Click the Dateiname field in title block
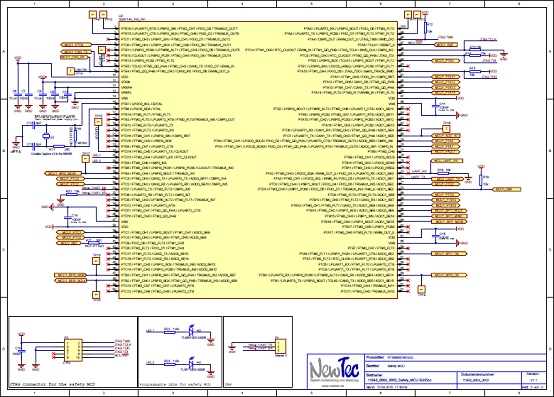 click(411, 378)
